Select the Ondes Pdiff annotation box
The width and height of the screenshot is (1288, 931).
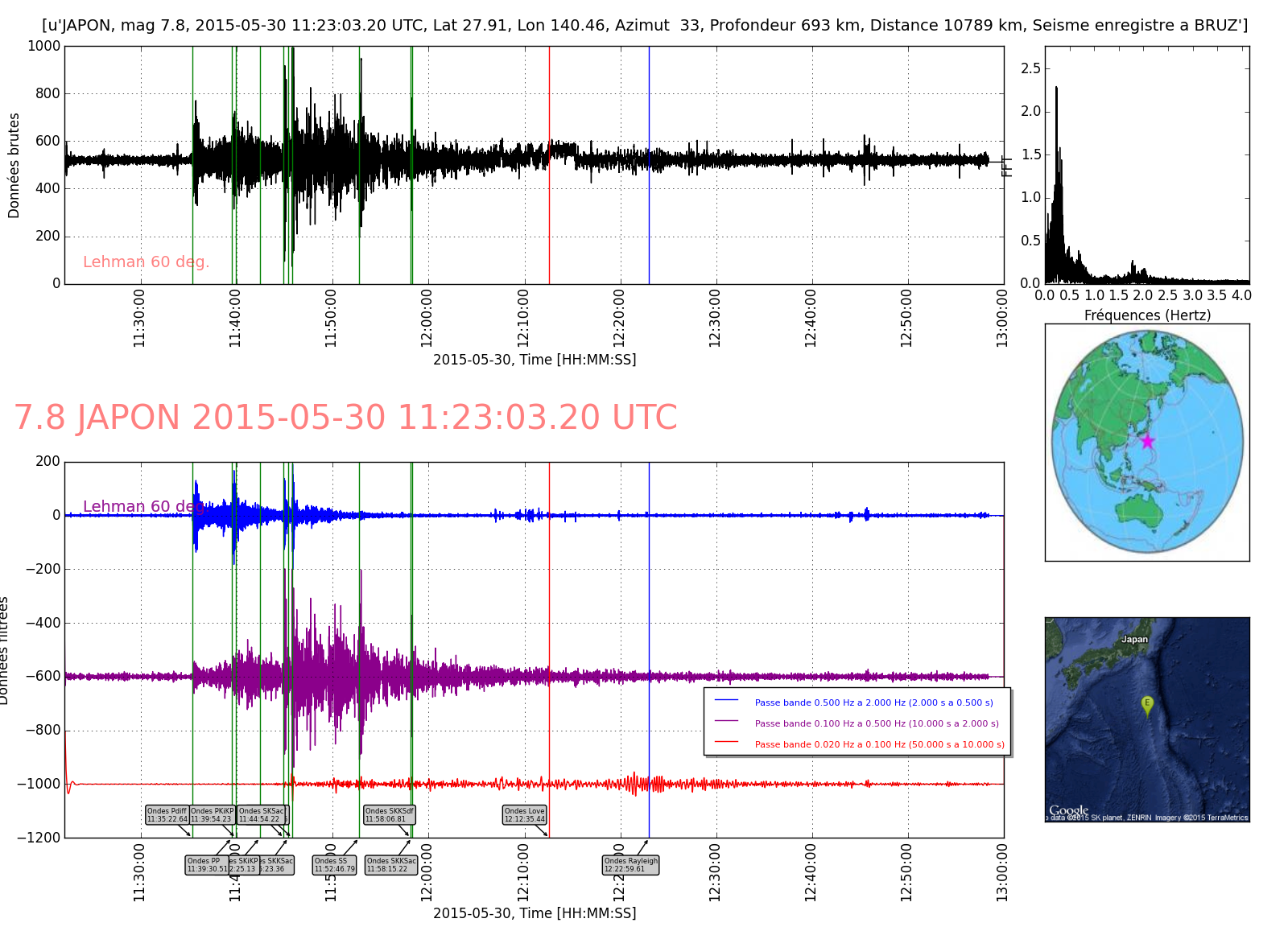coord(167,815)
